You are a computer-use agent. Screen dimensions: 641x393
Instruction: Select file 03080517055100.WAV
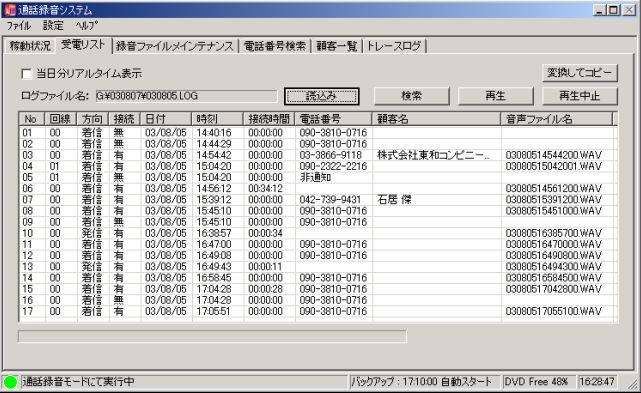point(554,311)
